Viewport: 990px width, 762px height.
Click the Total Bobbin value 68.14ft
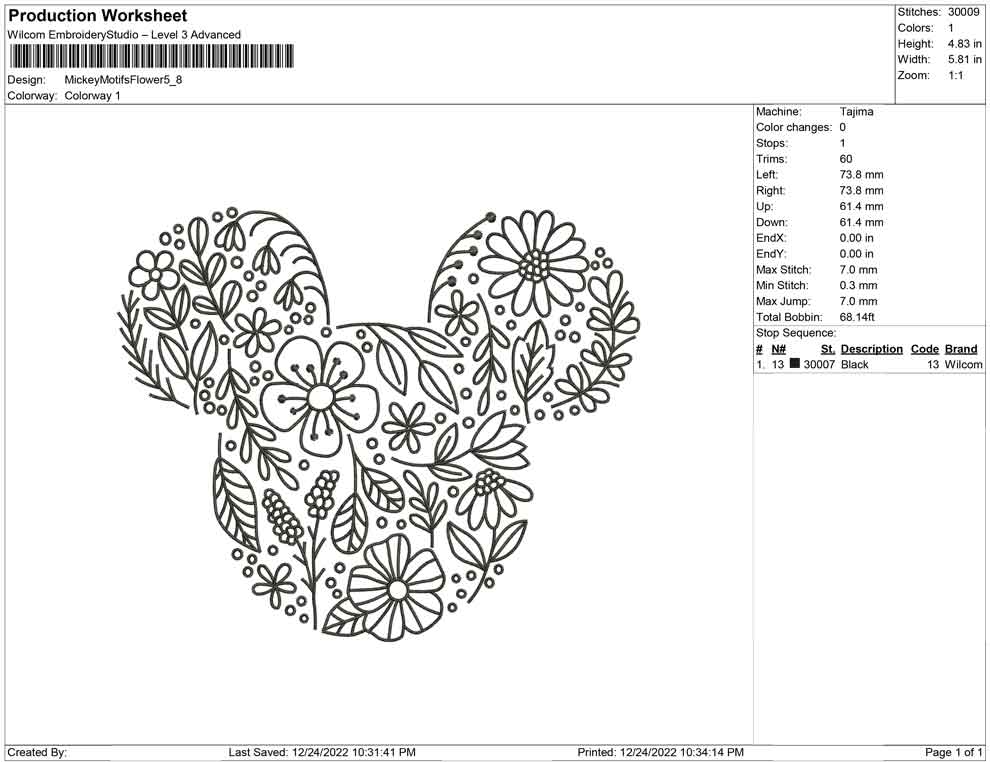pyautogui.click(x=857, y=317)
